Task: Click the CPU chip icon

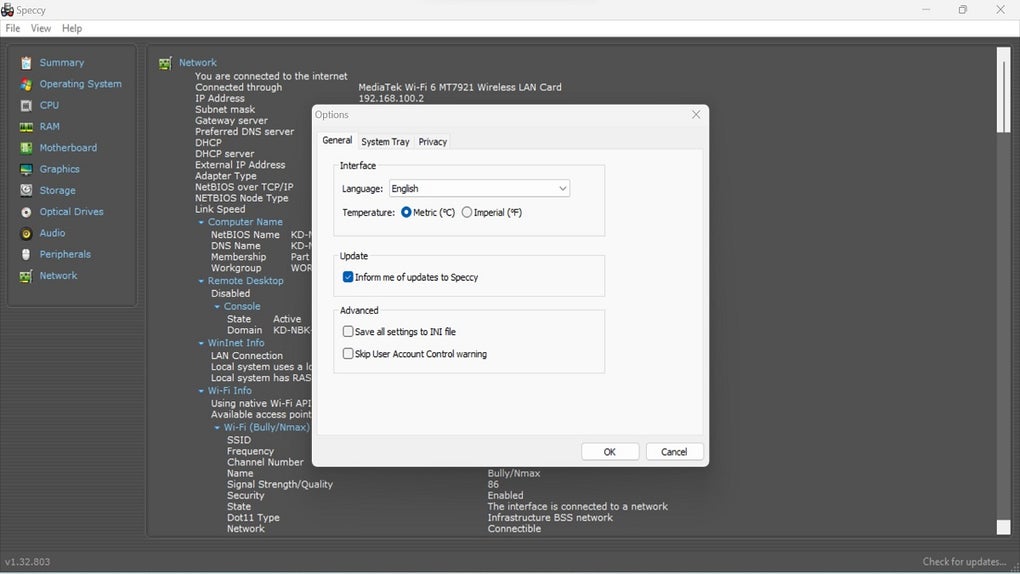Action: [x=26, y=105]
